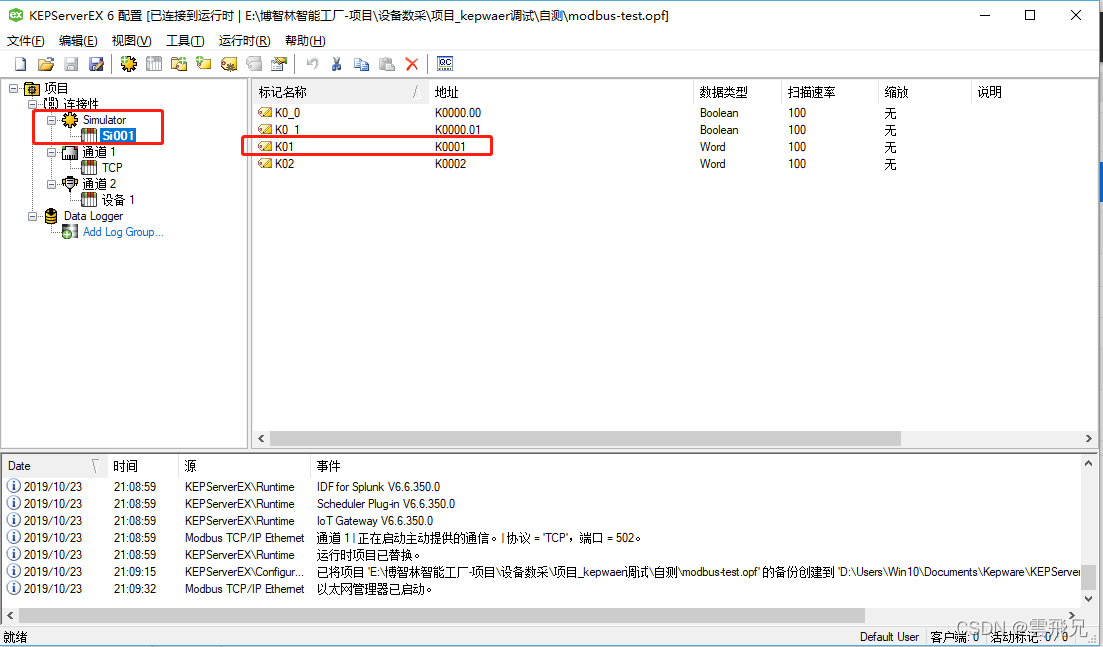Screen dimensions: 1103x647
Task: Click the Save Project floppy icon
Action: (x=71, y=64)
